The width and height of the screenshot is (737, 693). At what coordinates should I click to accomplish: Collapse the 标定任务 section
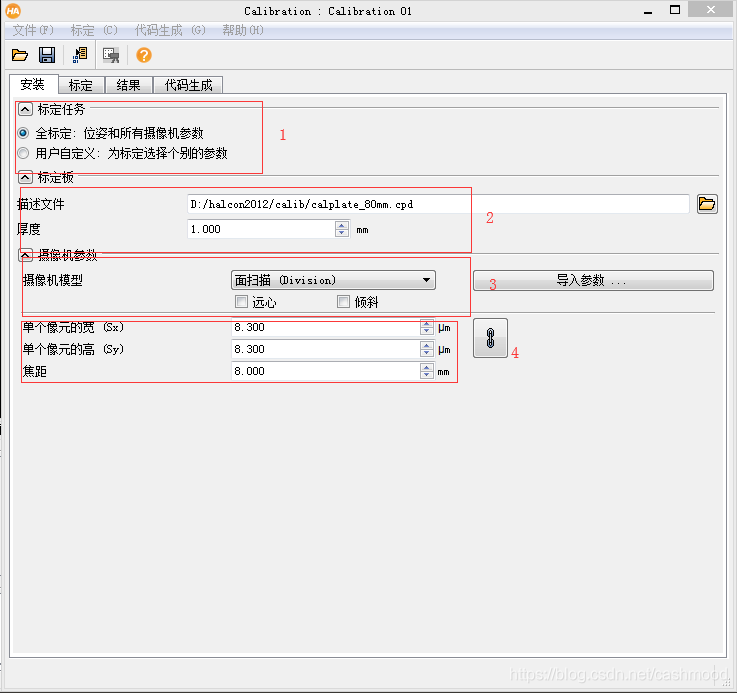click(x=25, y=110)
